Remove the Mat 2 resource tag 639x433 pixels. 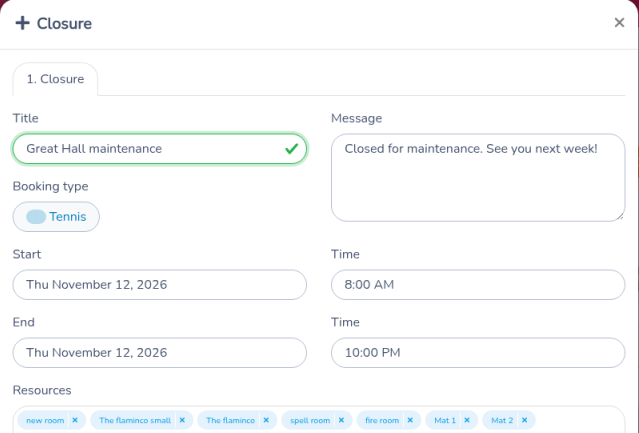[524, 420]
